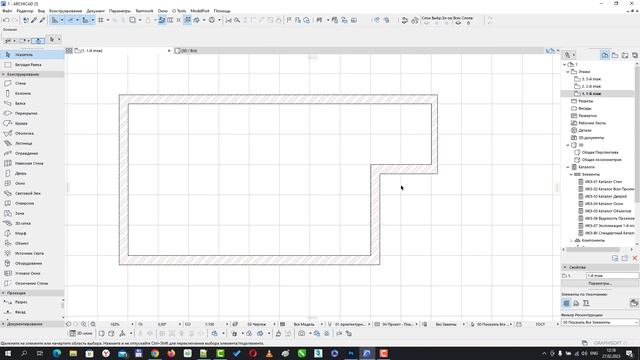Select the Колонна (Column) tool
Image resolution: width=640 pixels, height=360 pixels.
(32, 93)
